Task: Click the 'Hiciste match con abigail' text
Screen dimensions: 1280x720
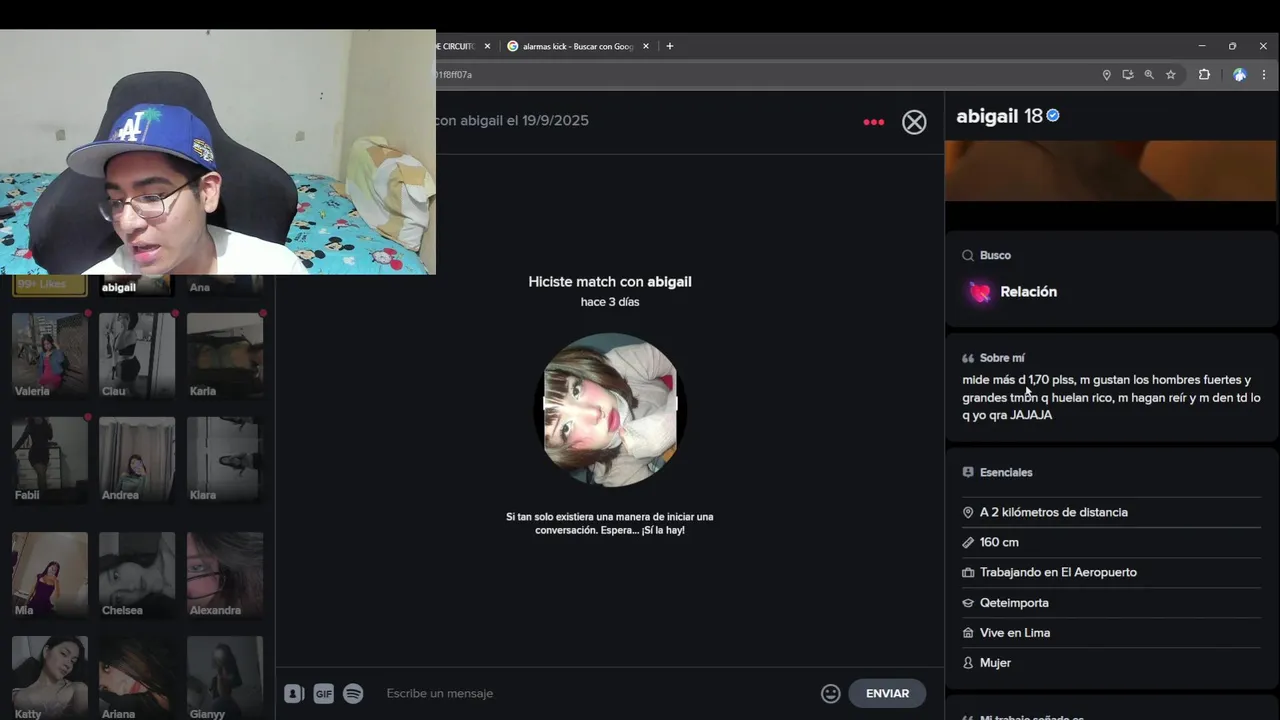Action: (610, 282)
